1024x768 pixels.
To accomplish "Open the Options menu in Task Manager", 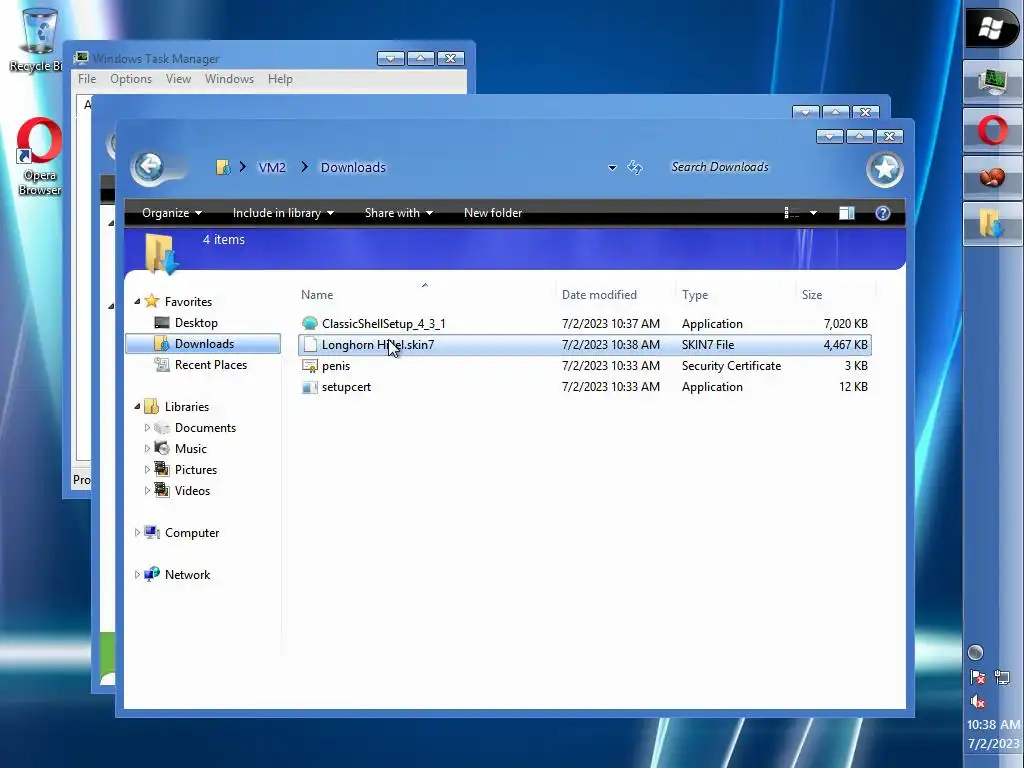I will (x=131, y=79).
